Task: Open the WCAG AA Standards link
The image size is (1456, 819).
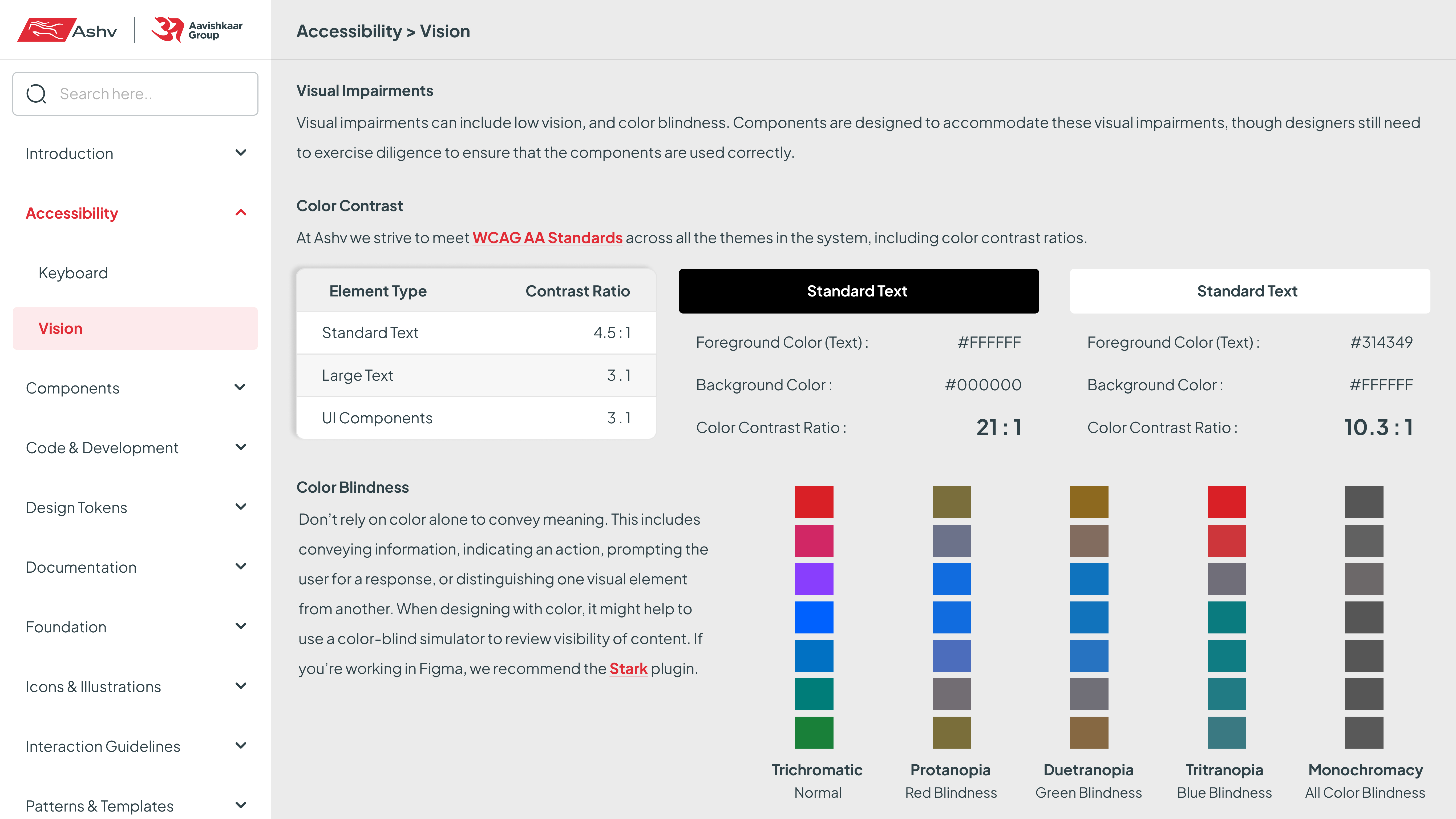Action: coord(547,238)
